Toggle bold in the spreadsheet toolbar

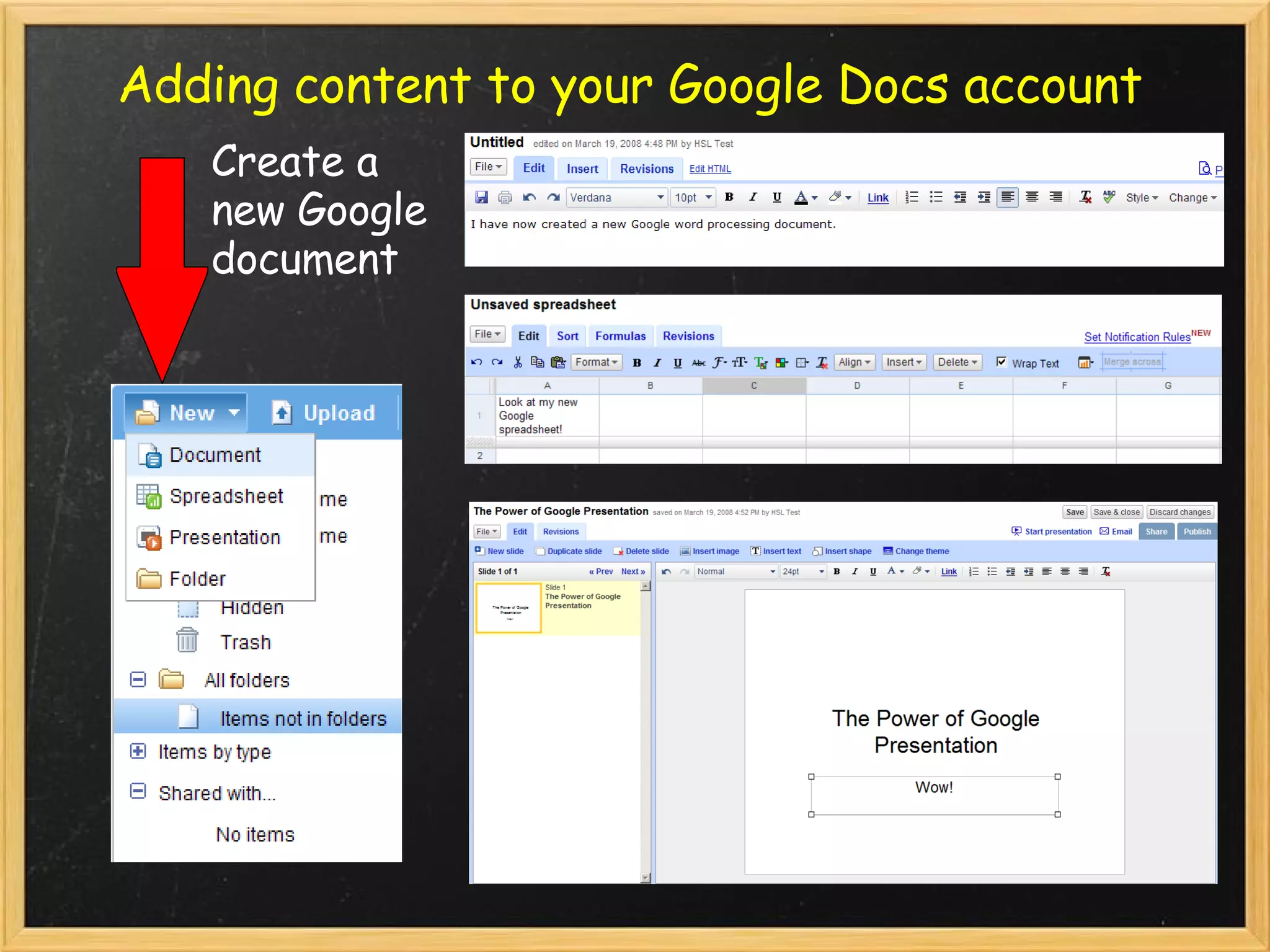pyautogui.click(x=637, y=363)
